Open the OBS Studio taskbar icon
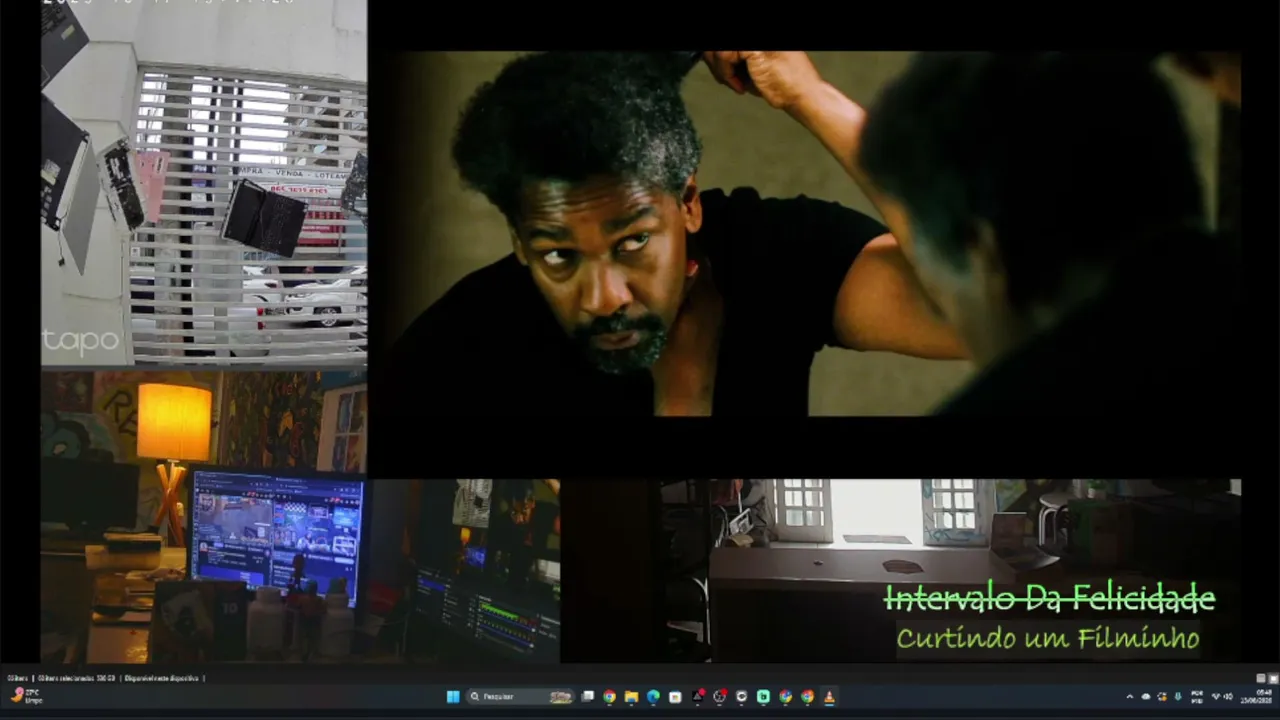Screen dimensions: 1280x720 coord(719,697)
